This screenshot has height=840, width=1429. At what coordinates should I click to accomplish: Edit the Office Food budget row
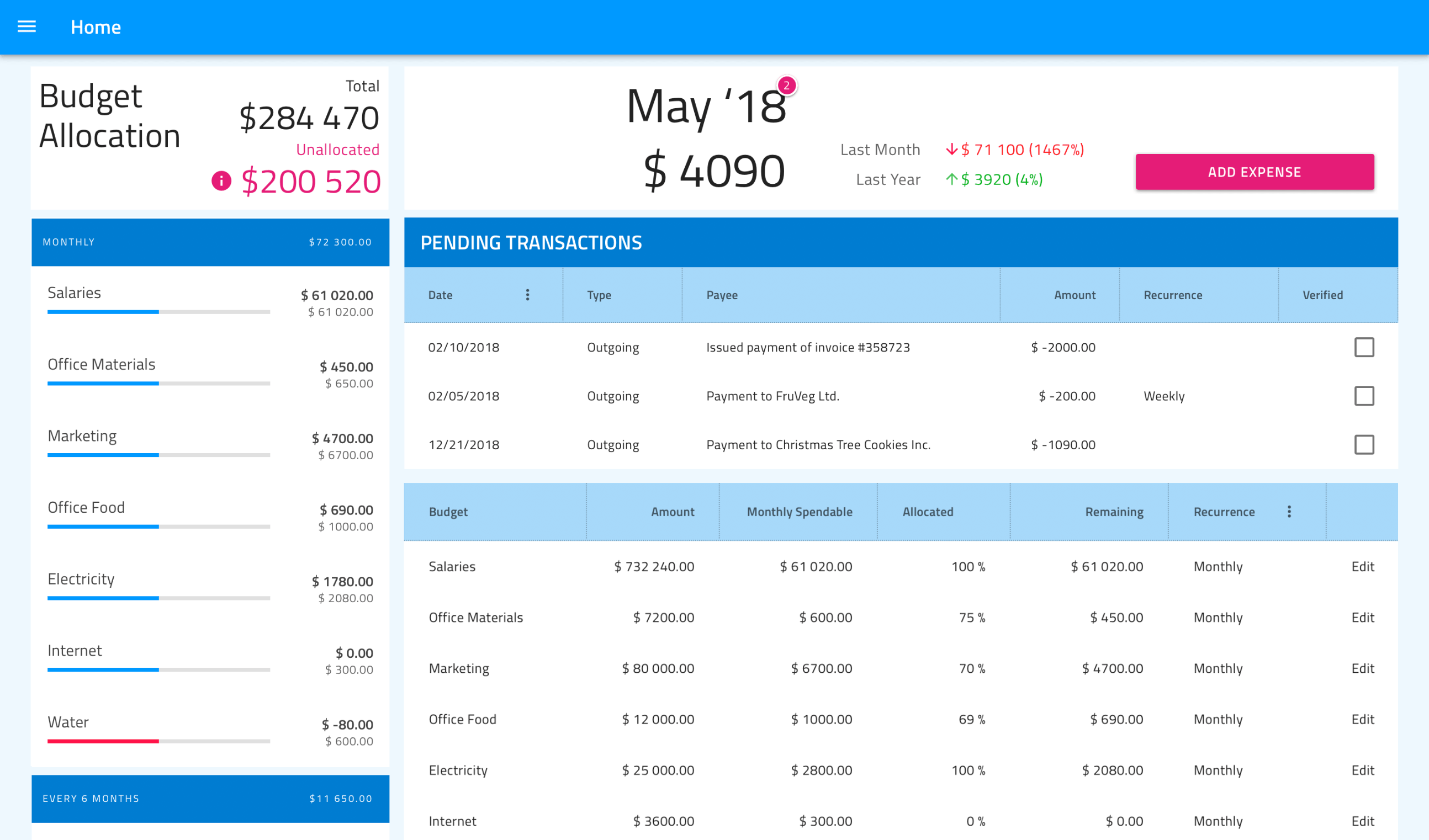pyautogui.click(x=1362, y=719)
